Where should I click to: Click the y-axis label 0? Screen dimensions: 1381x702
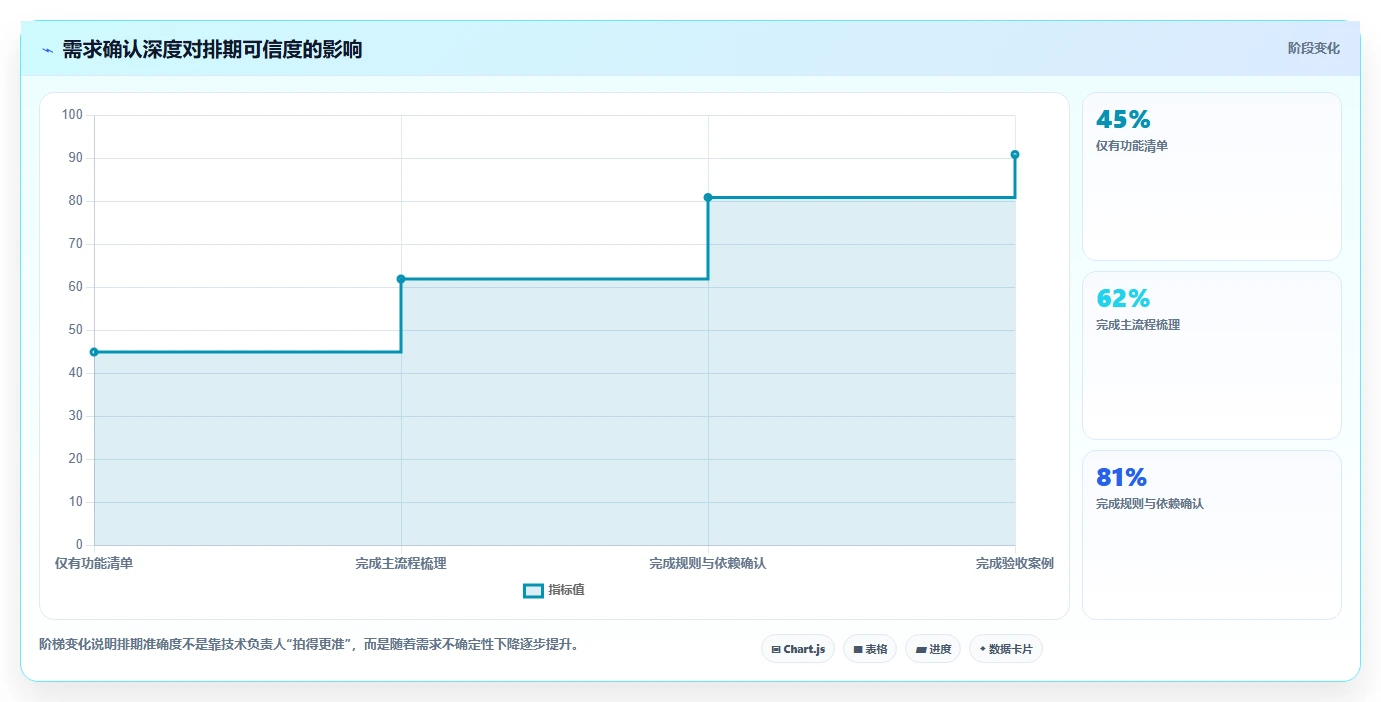click(79, 545)
